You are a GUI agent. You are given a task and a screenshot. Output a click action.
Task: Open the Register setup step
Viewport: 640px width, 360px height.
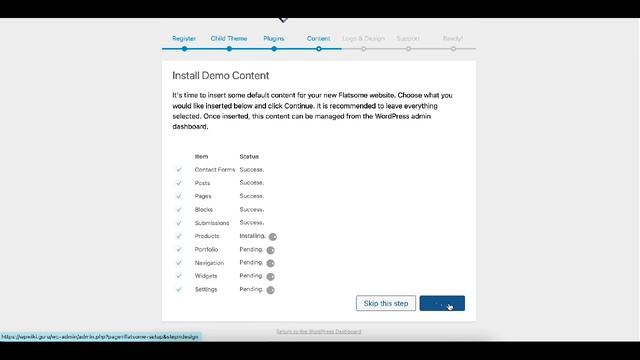(x=184, y=38)
